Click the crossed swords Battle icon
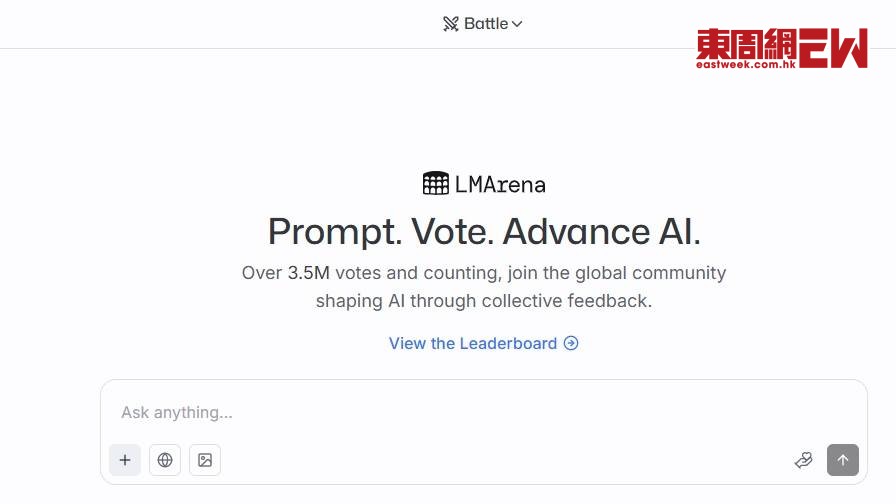896x504 pixels. pyautogui.click(x=450, y=24)
